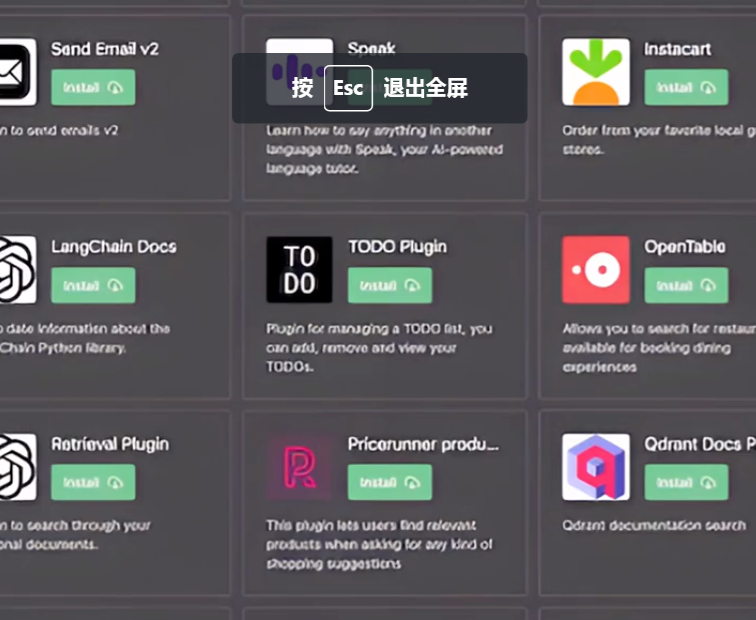
Task: Install the Qdrant Docs plugin
Action: coord(686,482)
